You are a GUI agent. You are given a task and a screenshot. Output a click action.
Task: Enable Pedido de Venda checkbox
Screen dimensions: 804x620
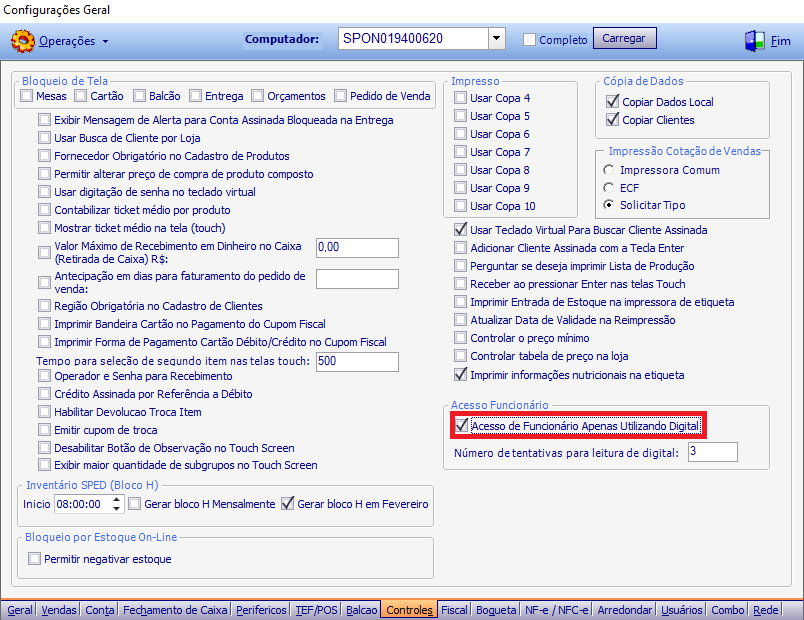340,96
